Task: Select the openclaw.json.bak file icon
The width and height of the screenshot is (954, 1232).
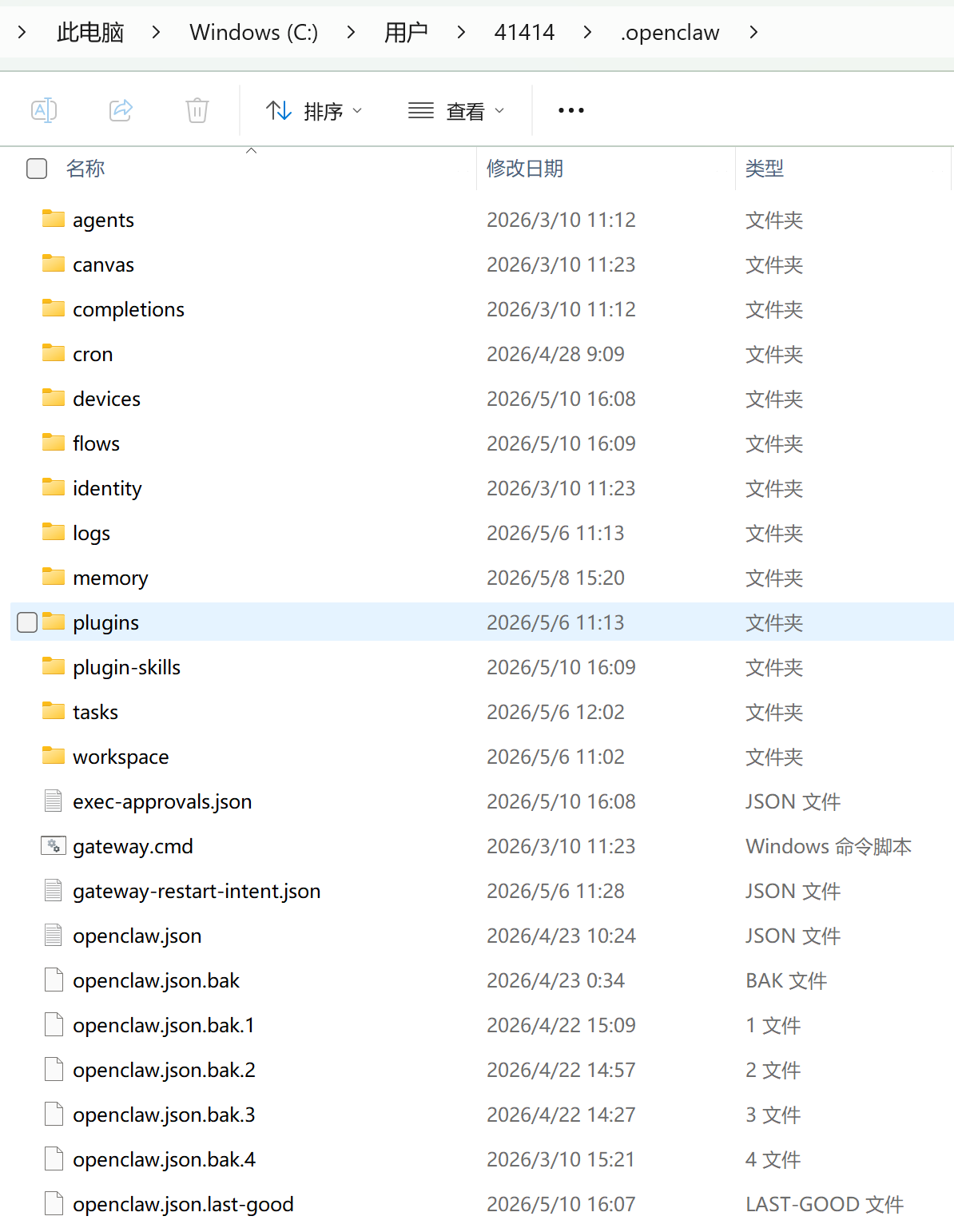Action: (54, 980)
